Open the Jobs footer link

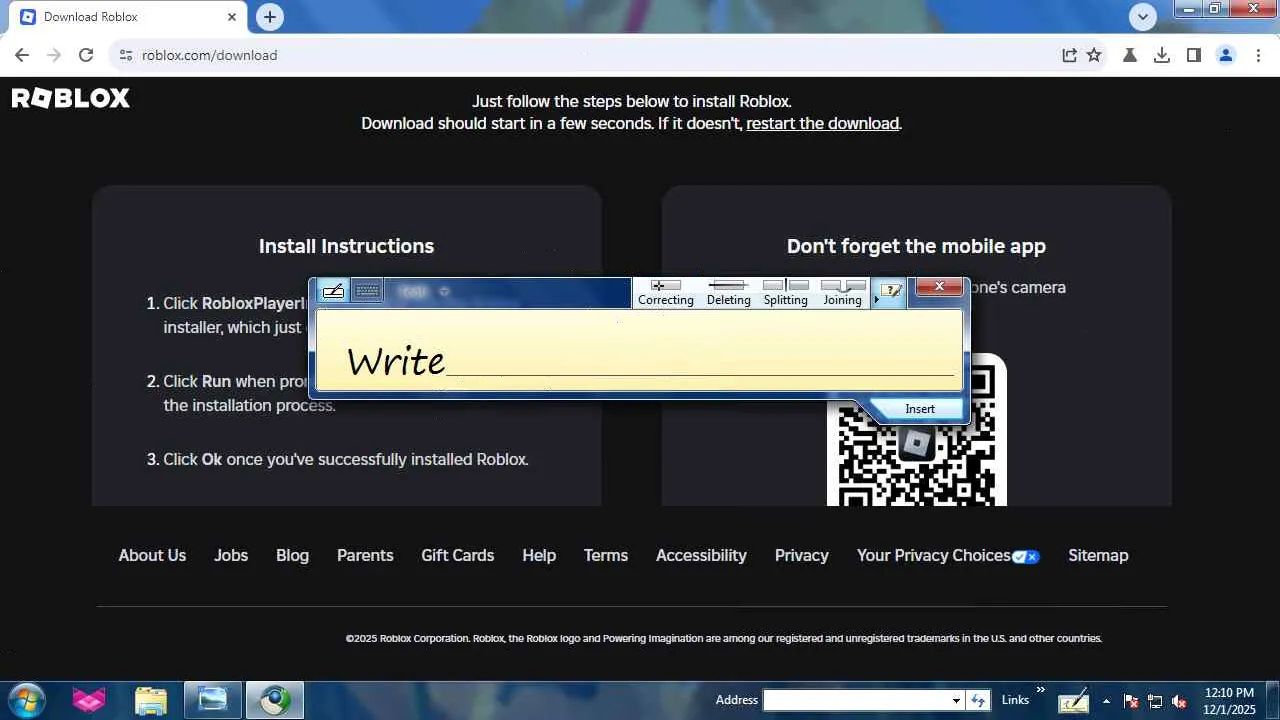click(x=231, y=556)
